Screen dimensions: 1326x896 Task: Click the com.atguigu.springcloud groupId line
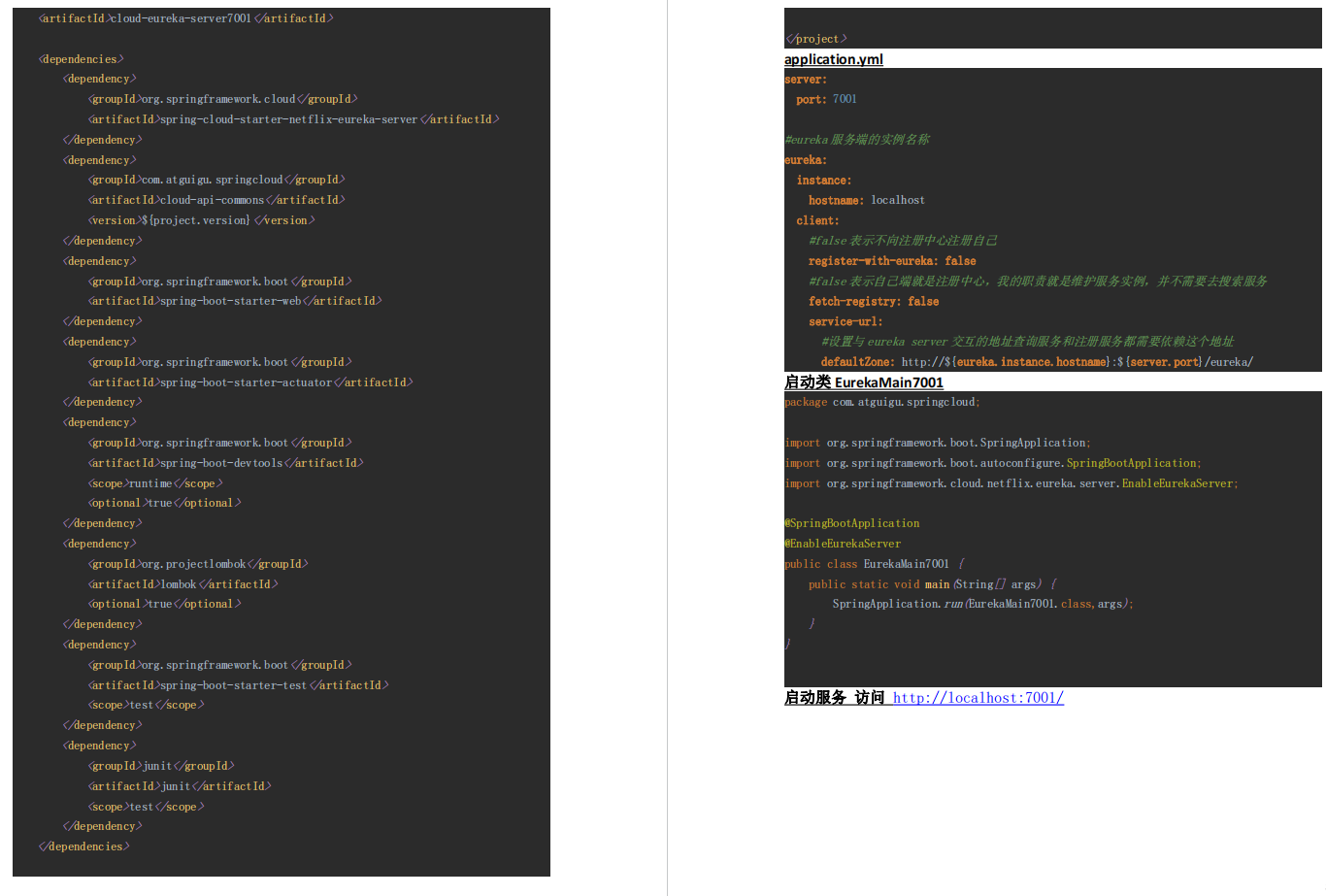[x=216, y=180]
